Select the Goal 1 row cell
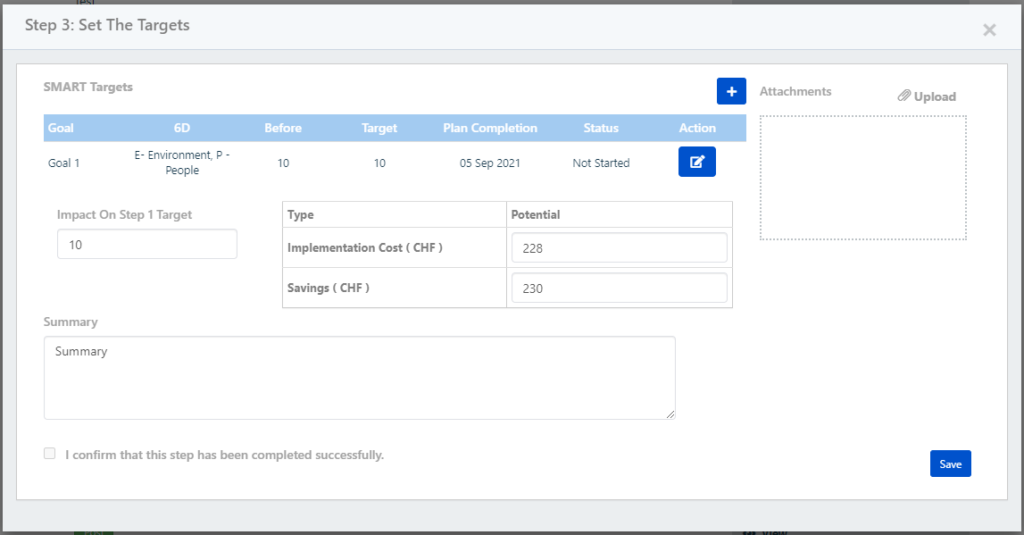 pos(64,163)
